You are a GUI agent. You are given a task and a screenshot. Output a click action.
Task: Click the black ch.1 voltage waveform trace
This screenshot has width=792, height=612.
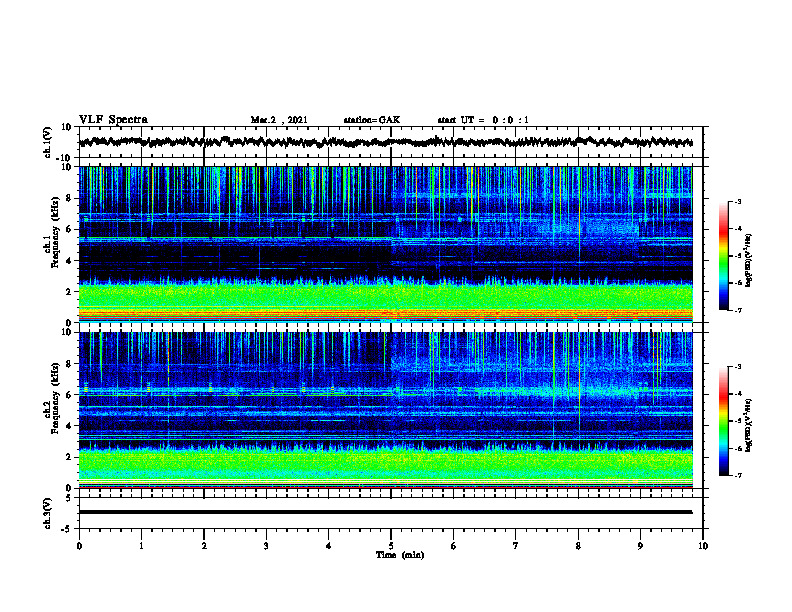pos(385,142)
